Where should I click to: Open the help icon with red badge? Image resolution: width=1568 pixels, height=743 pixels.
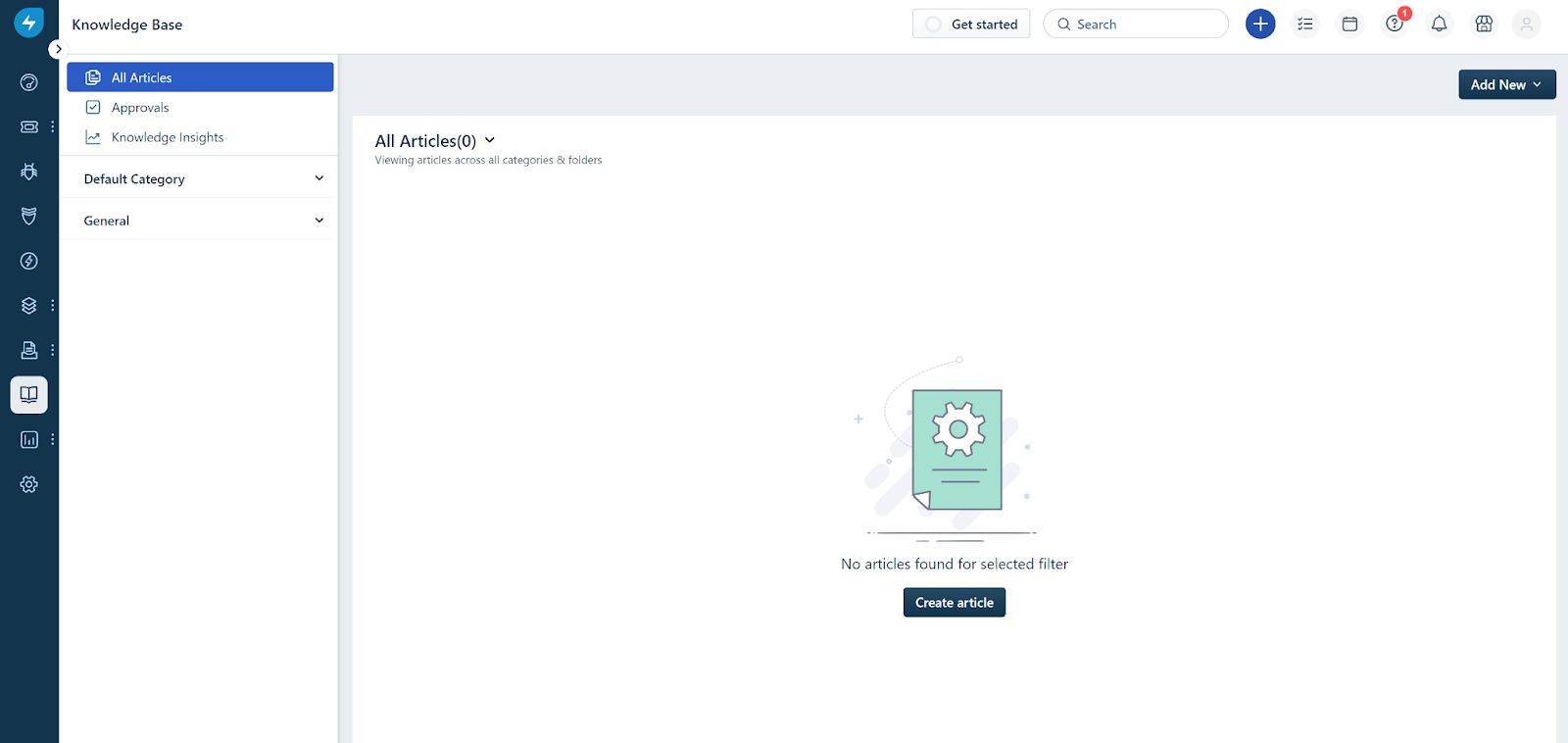[1395, 25]
